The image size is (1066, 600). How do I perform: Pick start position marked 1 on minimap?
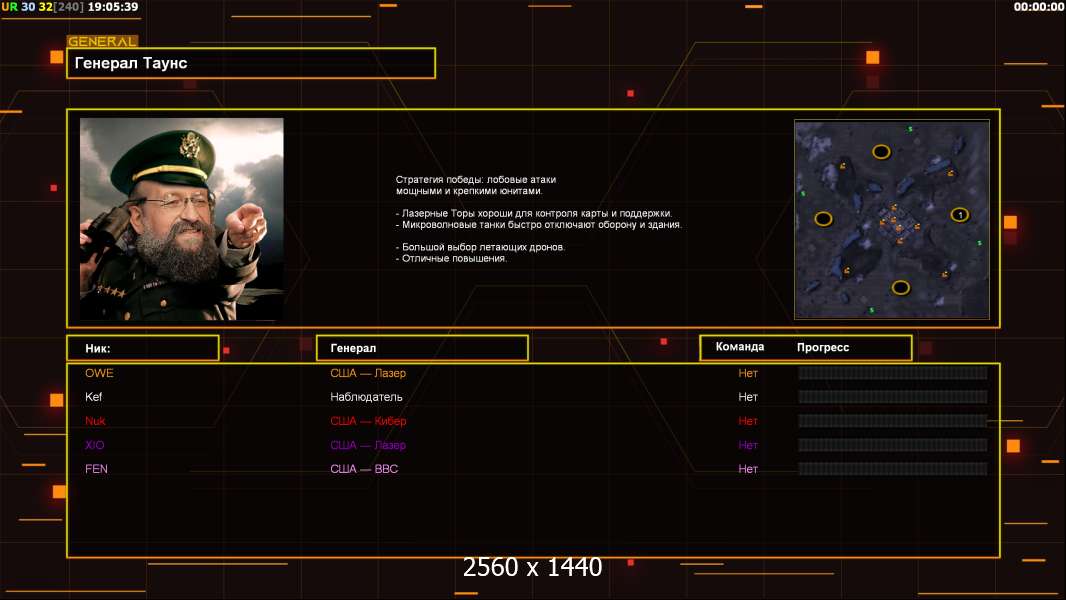959,214
